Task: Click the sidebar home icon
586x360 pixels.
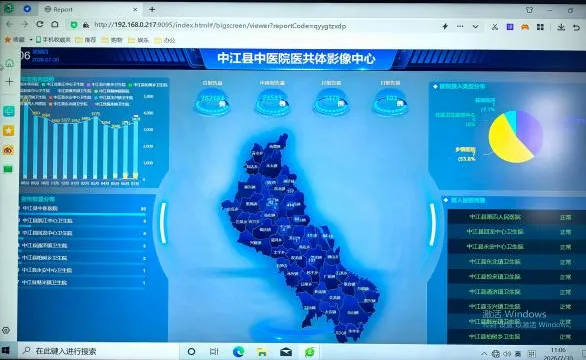Action: click(9, 63)
